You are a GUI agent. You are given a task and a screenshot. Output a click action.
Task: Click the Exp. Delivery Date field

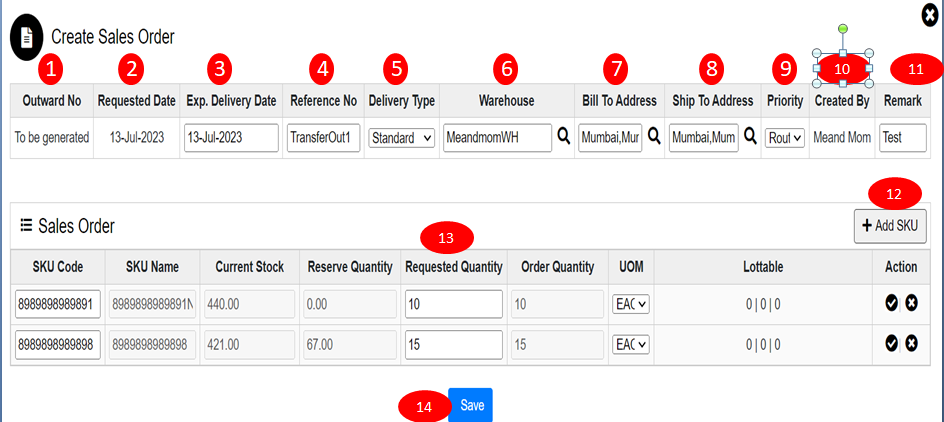click(231, 138)
